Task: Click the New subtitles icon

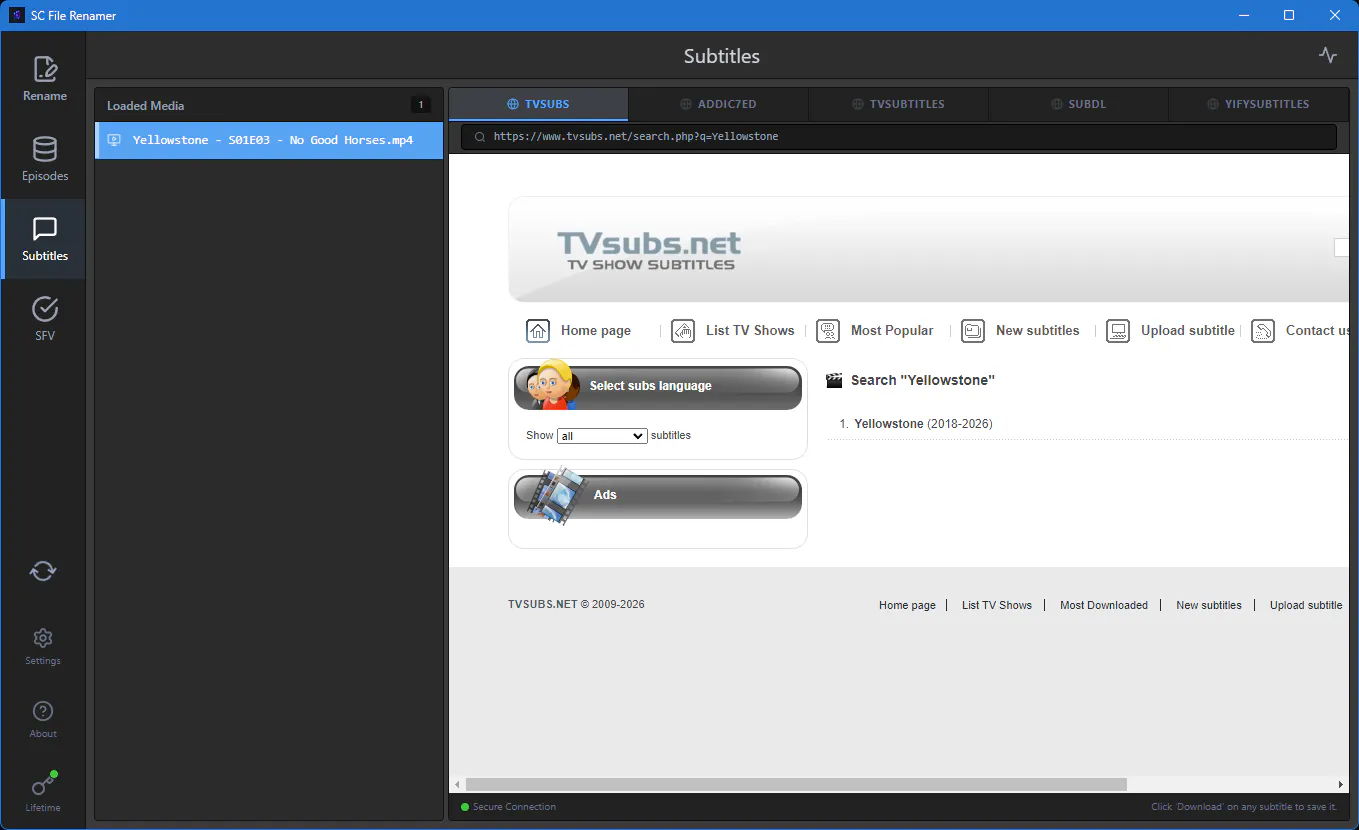Action: [973, 331]
